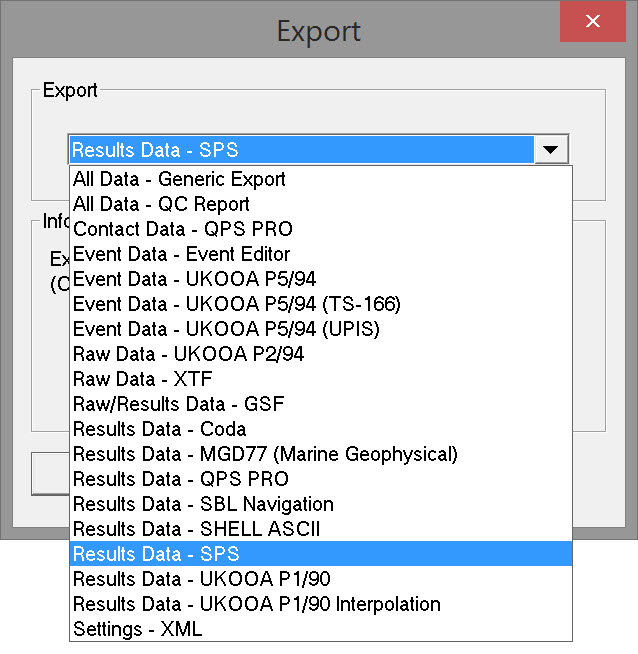The height and width of the screenshot is (654, 638).
Task: Choose Raw/Results Data - GSF
Action: pos(179,404)
